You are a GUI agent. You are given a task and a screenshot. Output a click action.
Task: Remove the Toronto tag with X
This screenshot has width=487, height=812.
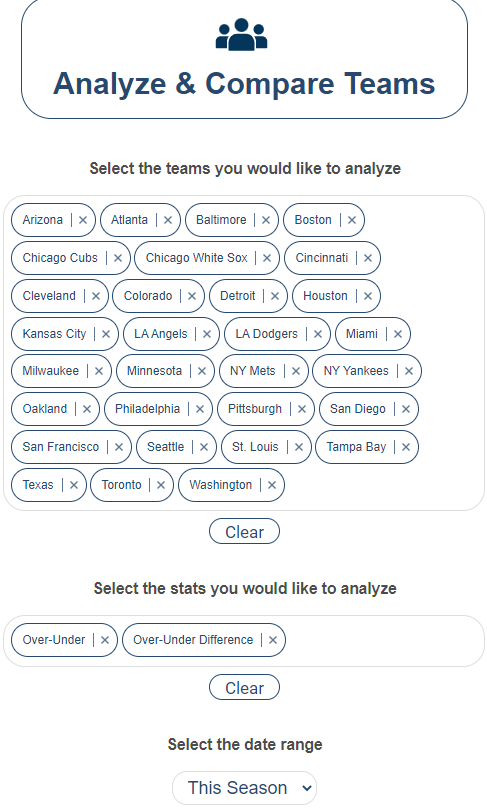161,485
